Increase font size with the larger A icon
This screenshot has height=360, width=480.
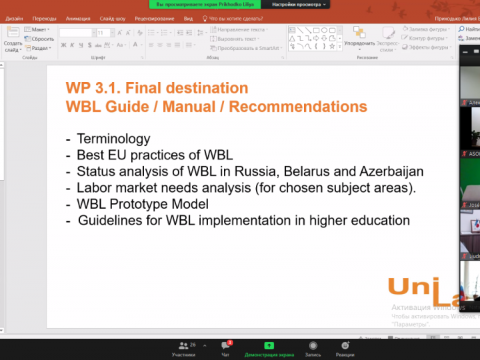[x=120, y=33]
